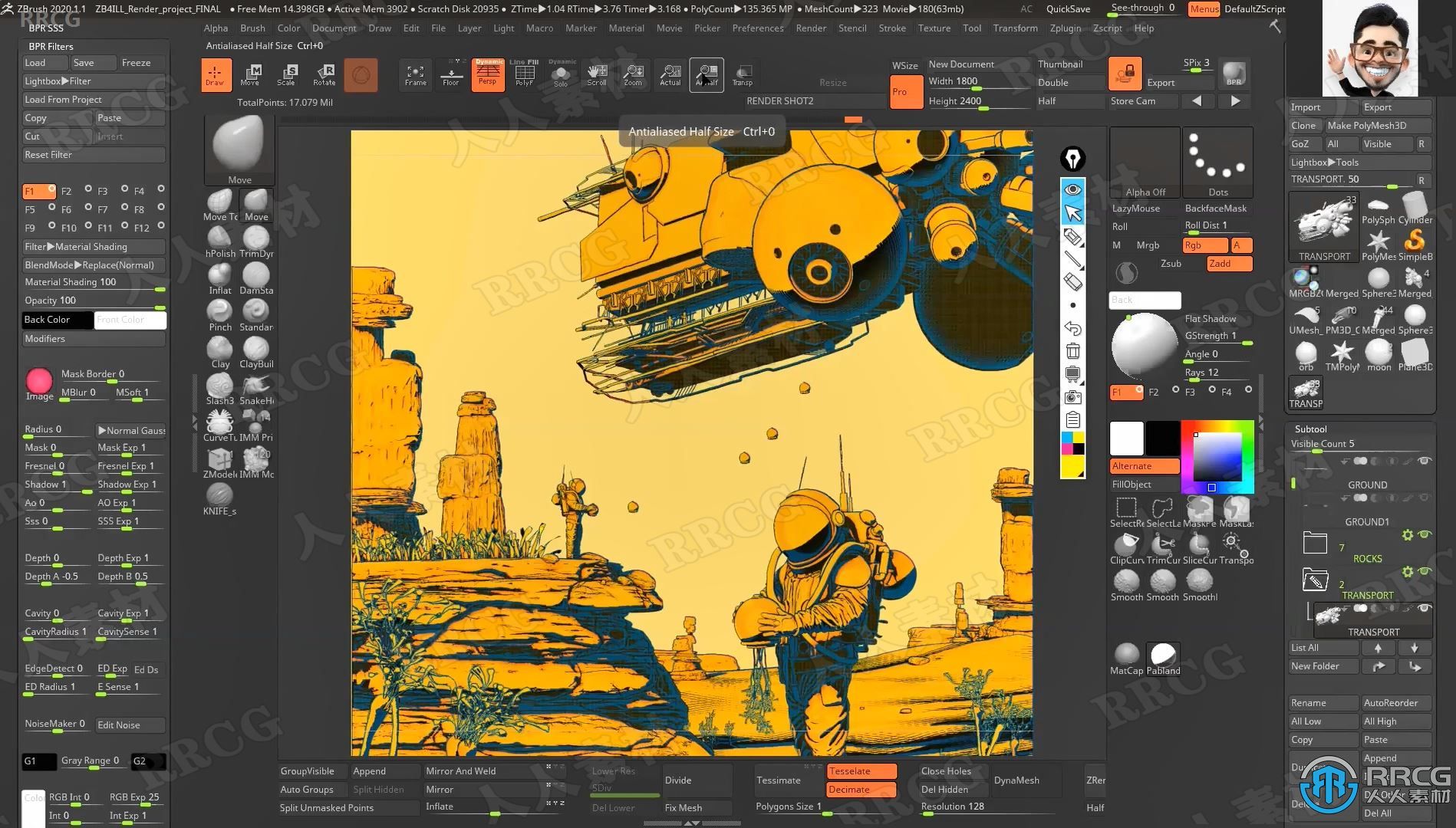The width and height of the screenshot is (1456, 828).
Task: Toggle the PolyF polyframe icon
Action: tap(525, 75)
